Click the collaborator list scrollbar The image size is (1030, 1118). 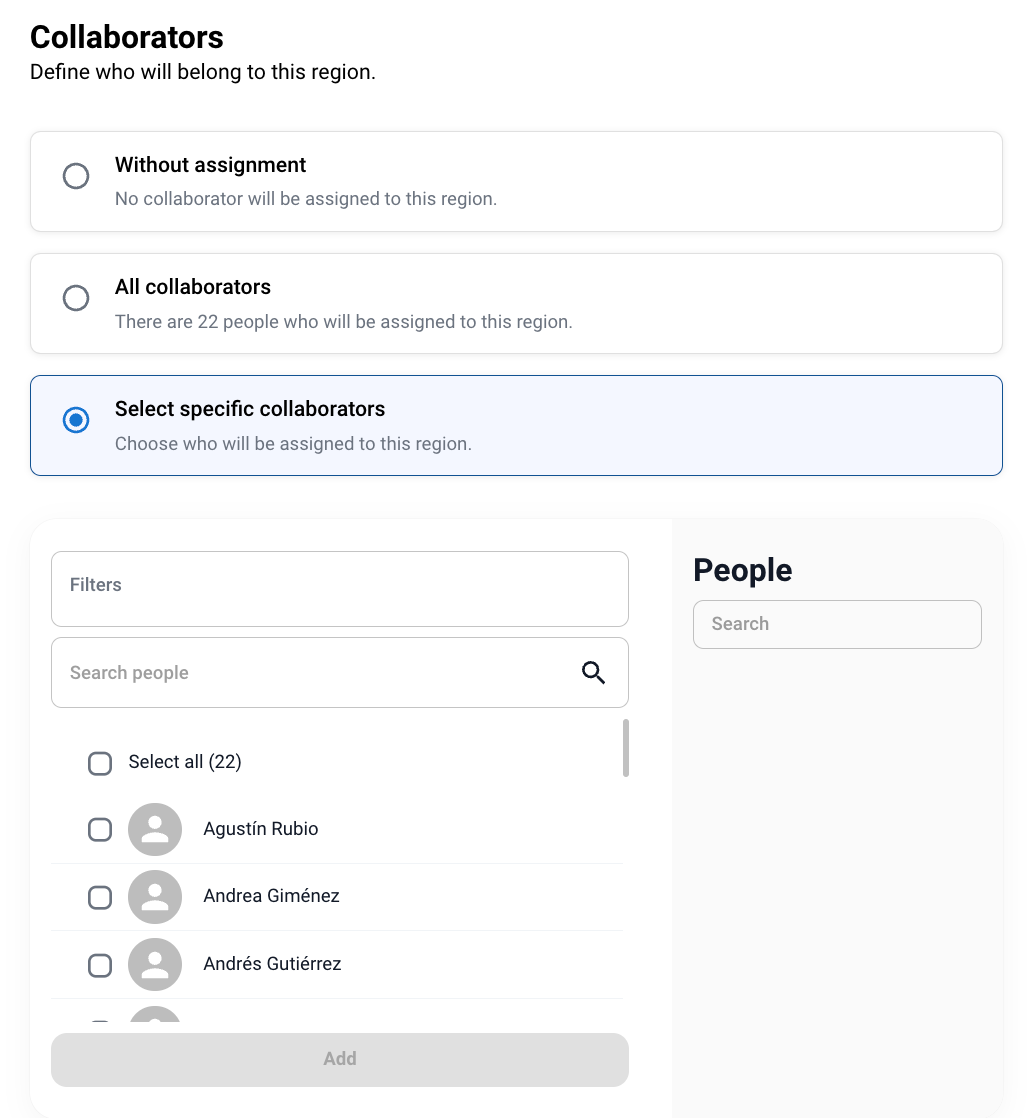(x=626, y=748)
